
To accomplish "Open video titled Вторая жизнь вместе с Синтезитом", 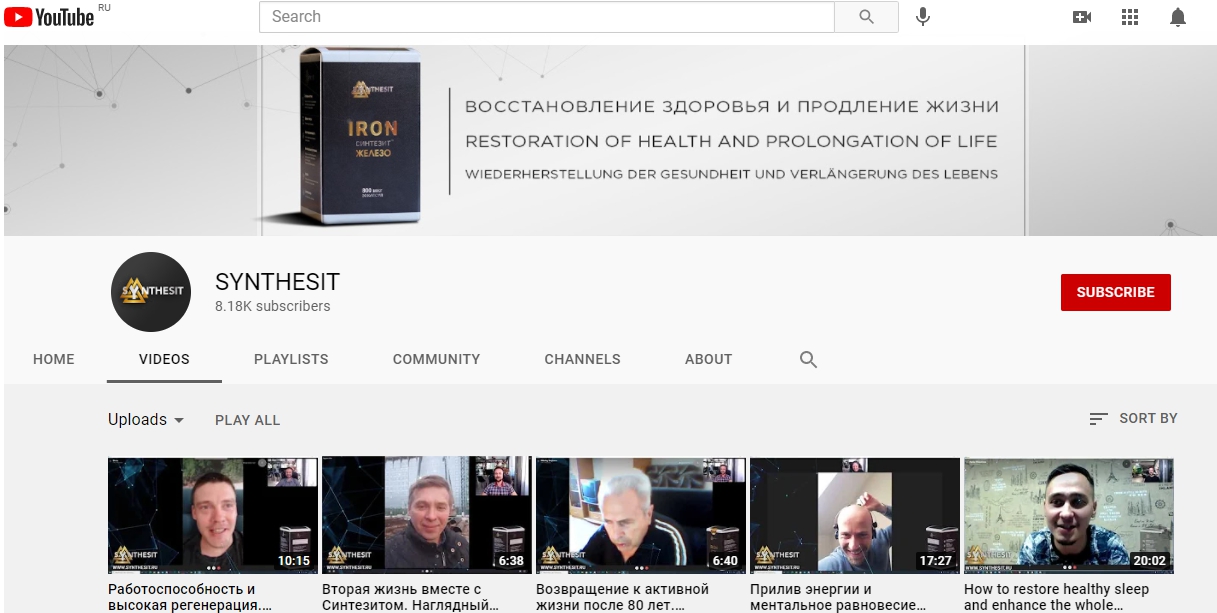I will click(x=410, y=597).
